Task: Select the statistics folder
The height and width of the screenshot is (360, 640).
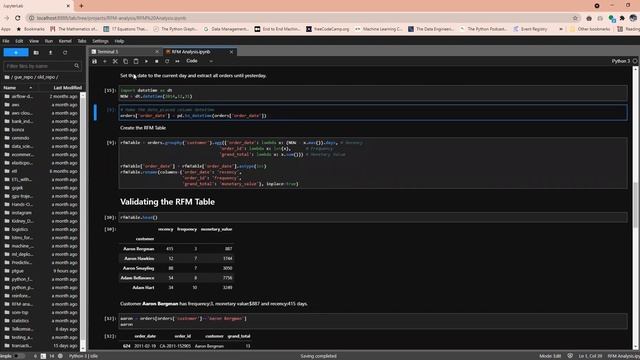Action: (40, 321)
